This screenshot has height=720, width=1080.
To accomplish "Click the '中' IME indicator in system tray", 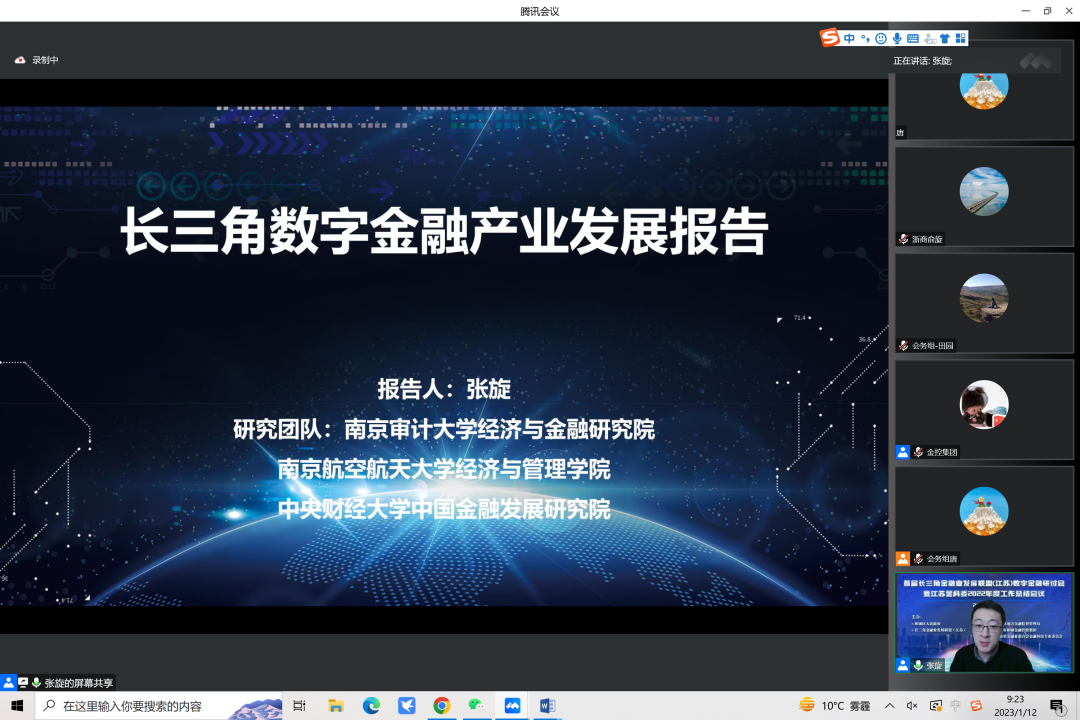I will pyautogui.click(x=955, y=706).
